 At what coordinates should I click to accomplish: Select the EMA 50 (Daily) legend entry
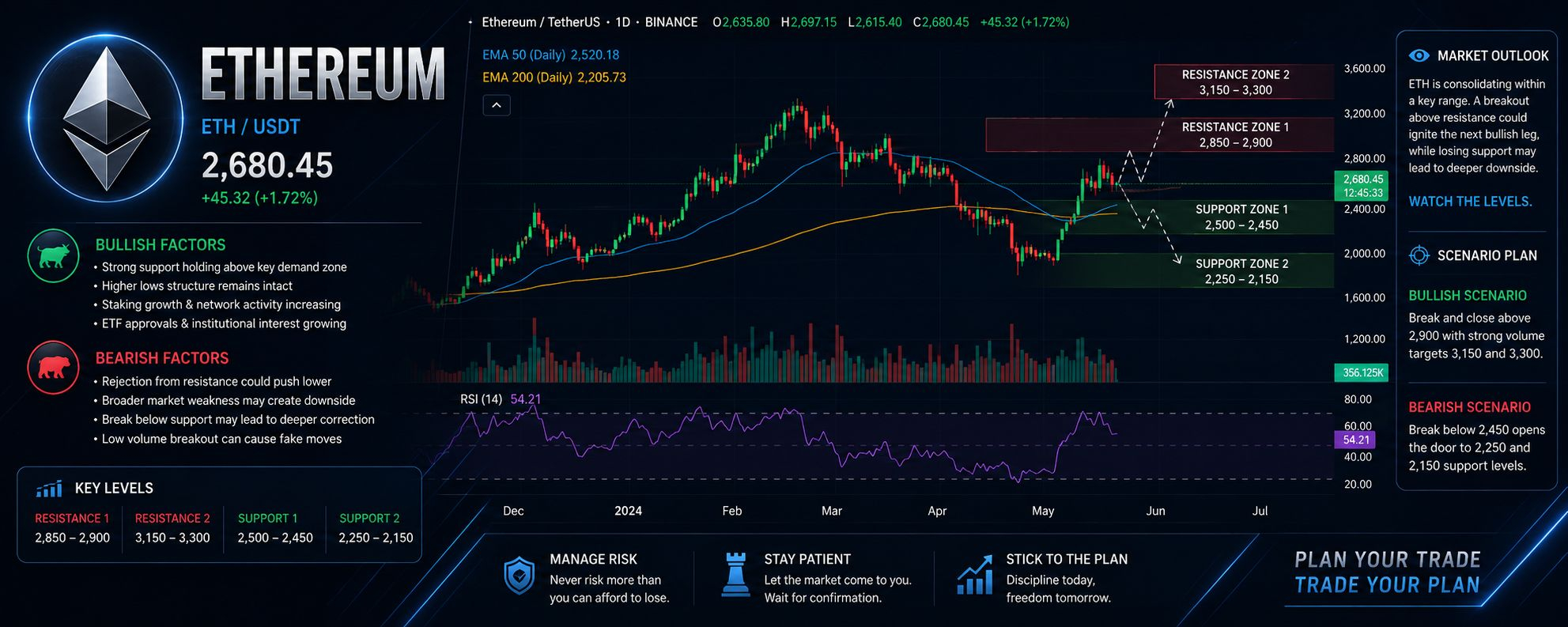coord(551,55)
